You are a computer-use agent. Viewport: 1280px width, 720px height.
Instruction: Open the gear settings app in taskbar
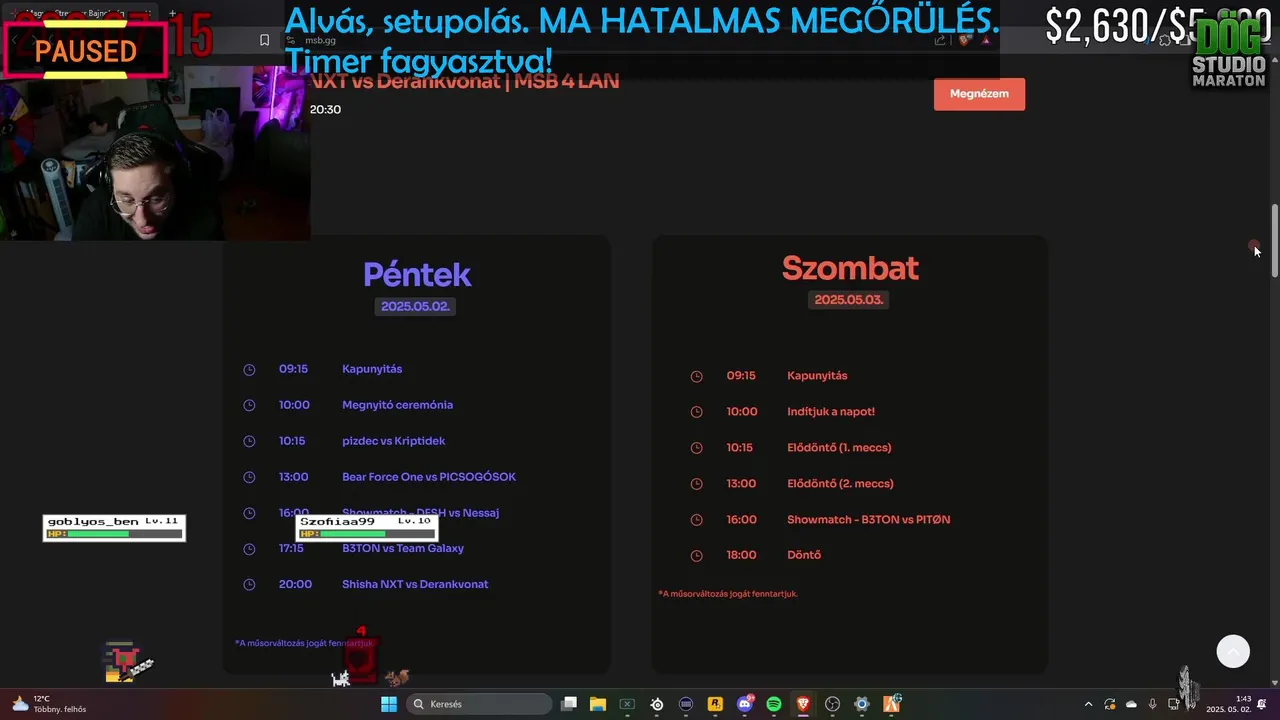click(x=862, y=704)
